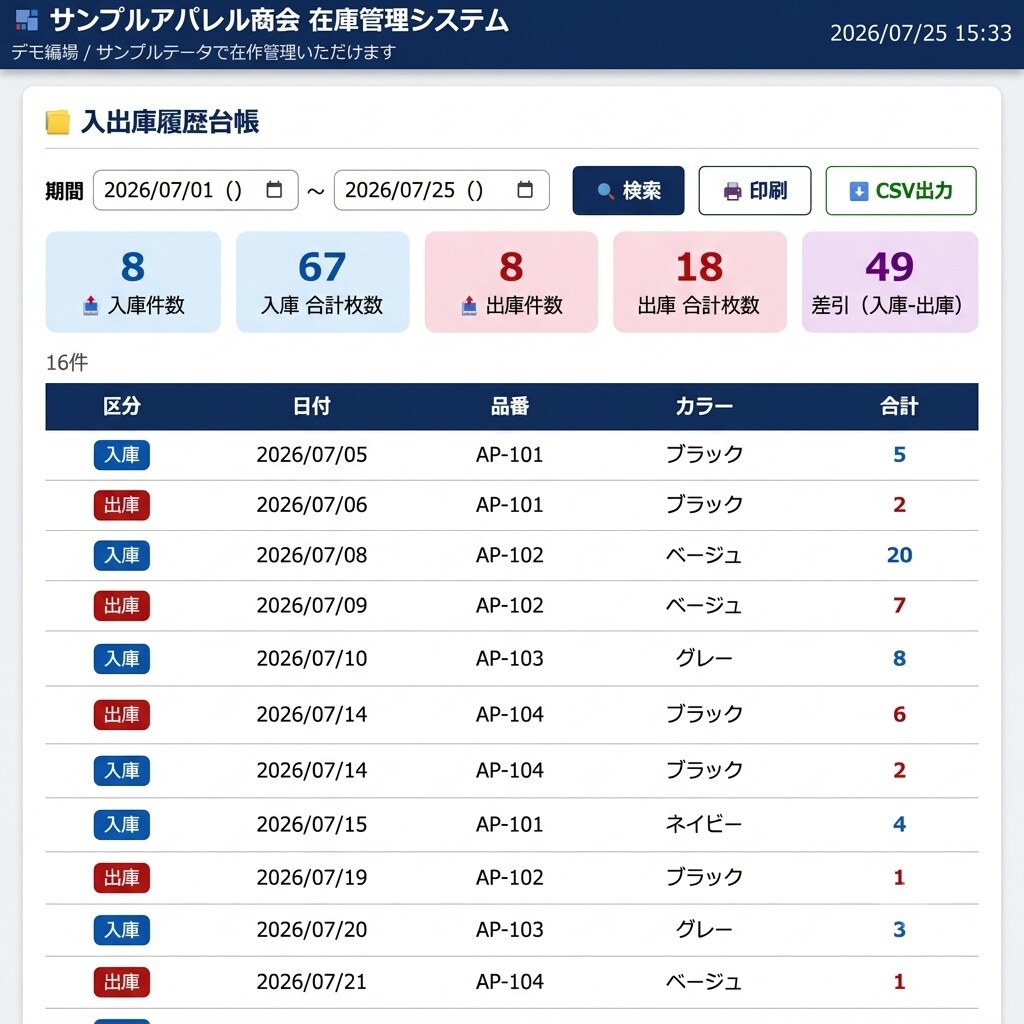The image size is (1024, 1024).
Task: Click AP-104 in the 2026/07/21 row
Action: point(510,982)
